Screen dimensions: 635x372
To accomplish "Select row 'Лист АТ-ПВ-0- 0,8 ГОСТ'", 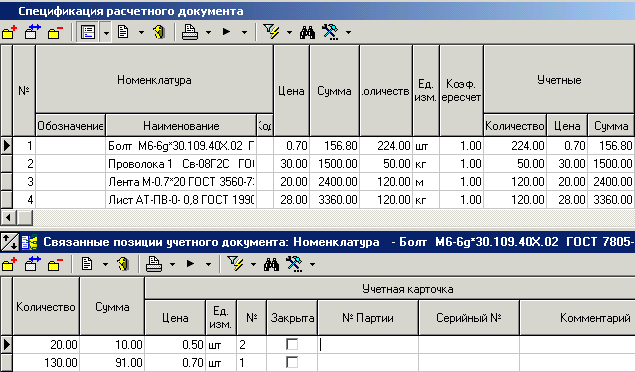I will pos(318,200).
